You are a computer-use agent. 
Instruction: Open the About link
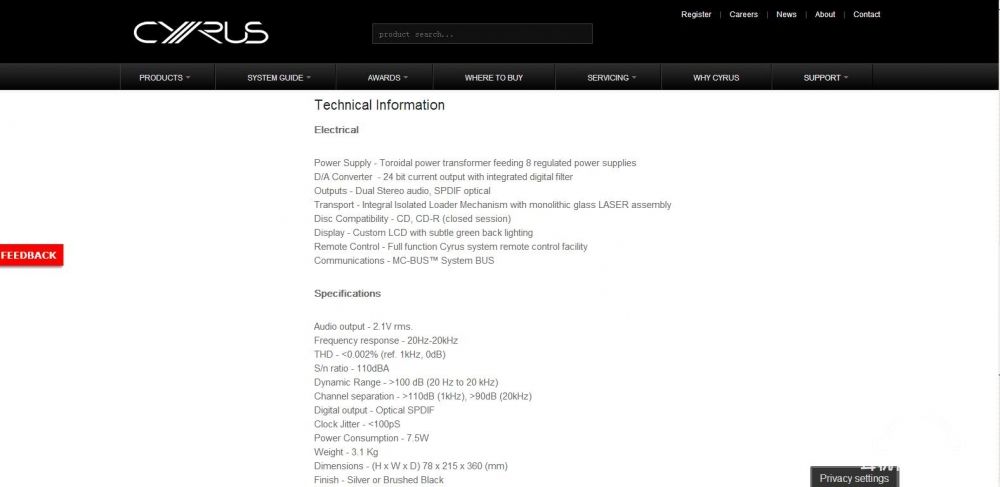(x=825, y=14)
